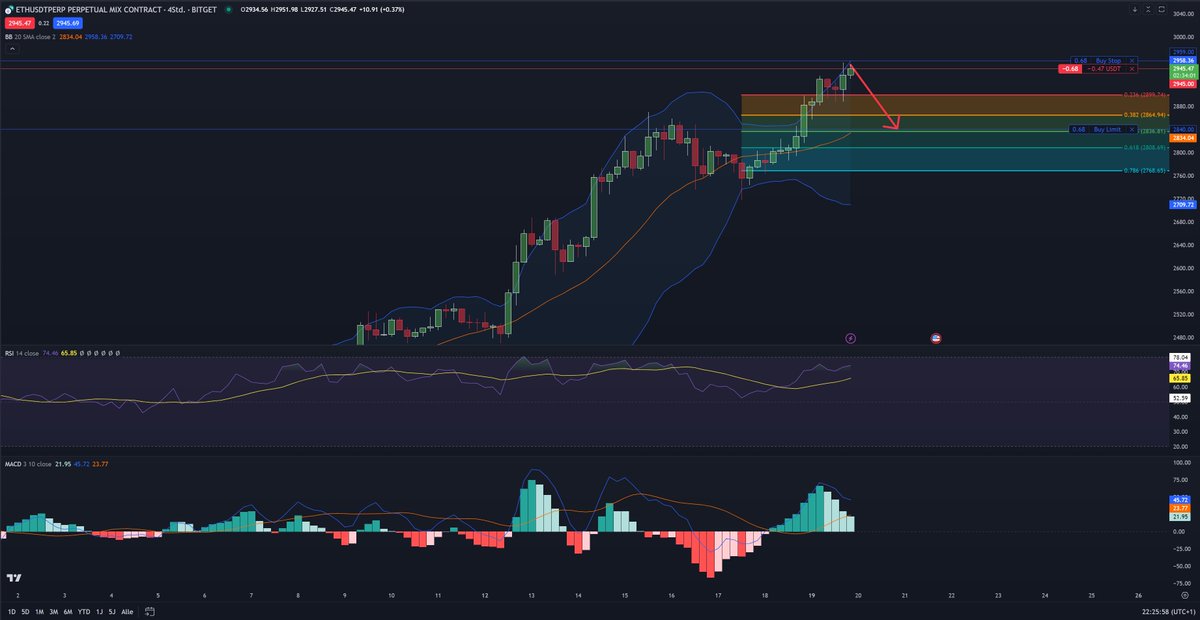The width and height of the screenshot is (1200, 620).
Task: Close the -0.47 USDT position via X
Action: coord(1132,69)
